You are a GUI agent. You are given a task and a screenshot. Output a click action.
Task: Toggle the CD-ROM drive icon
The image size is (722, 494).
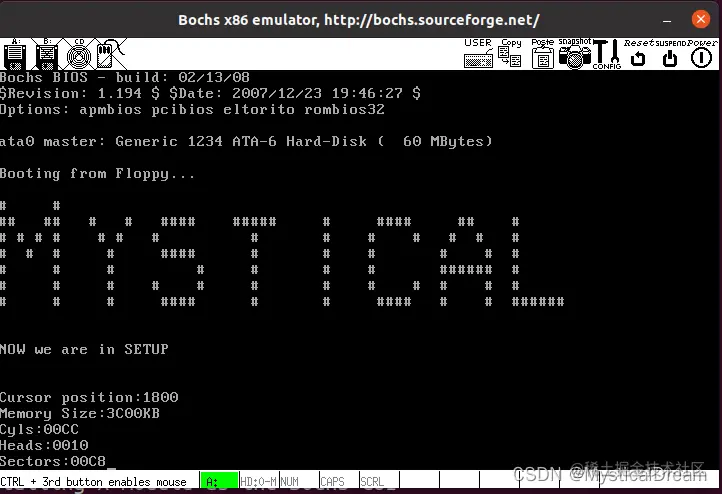click(79, 54)
